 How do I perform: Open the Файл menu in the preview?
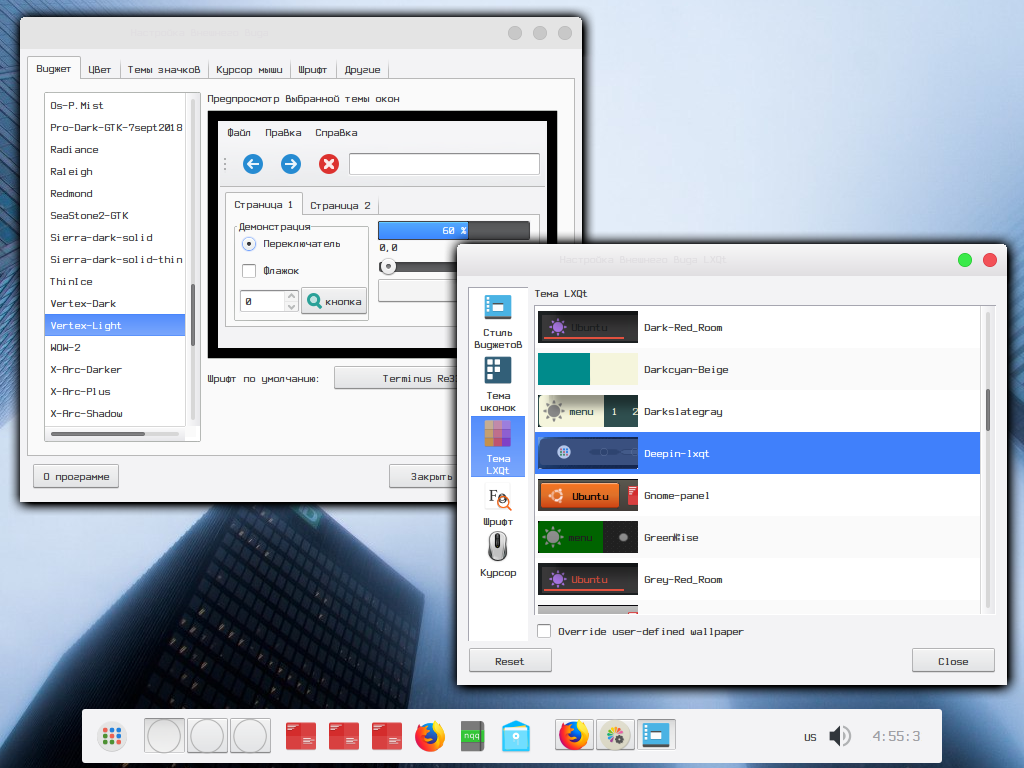pyautogui.click(x=239, y=133)
